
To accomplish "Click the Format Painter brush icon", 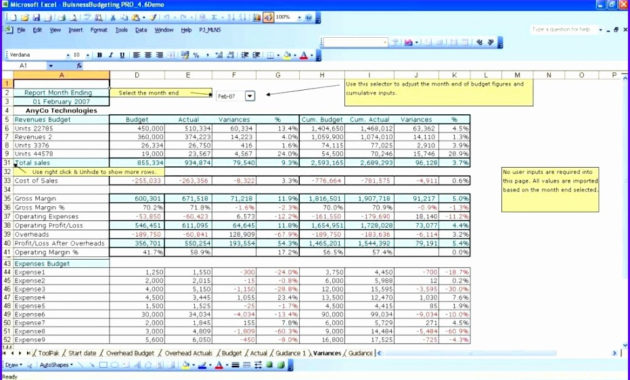I will tap(153, 18).
